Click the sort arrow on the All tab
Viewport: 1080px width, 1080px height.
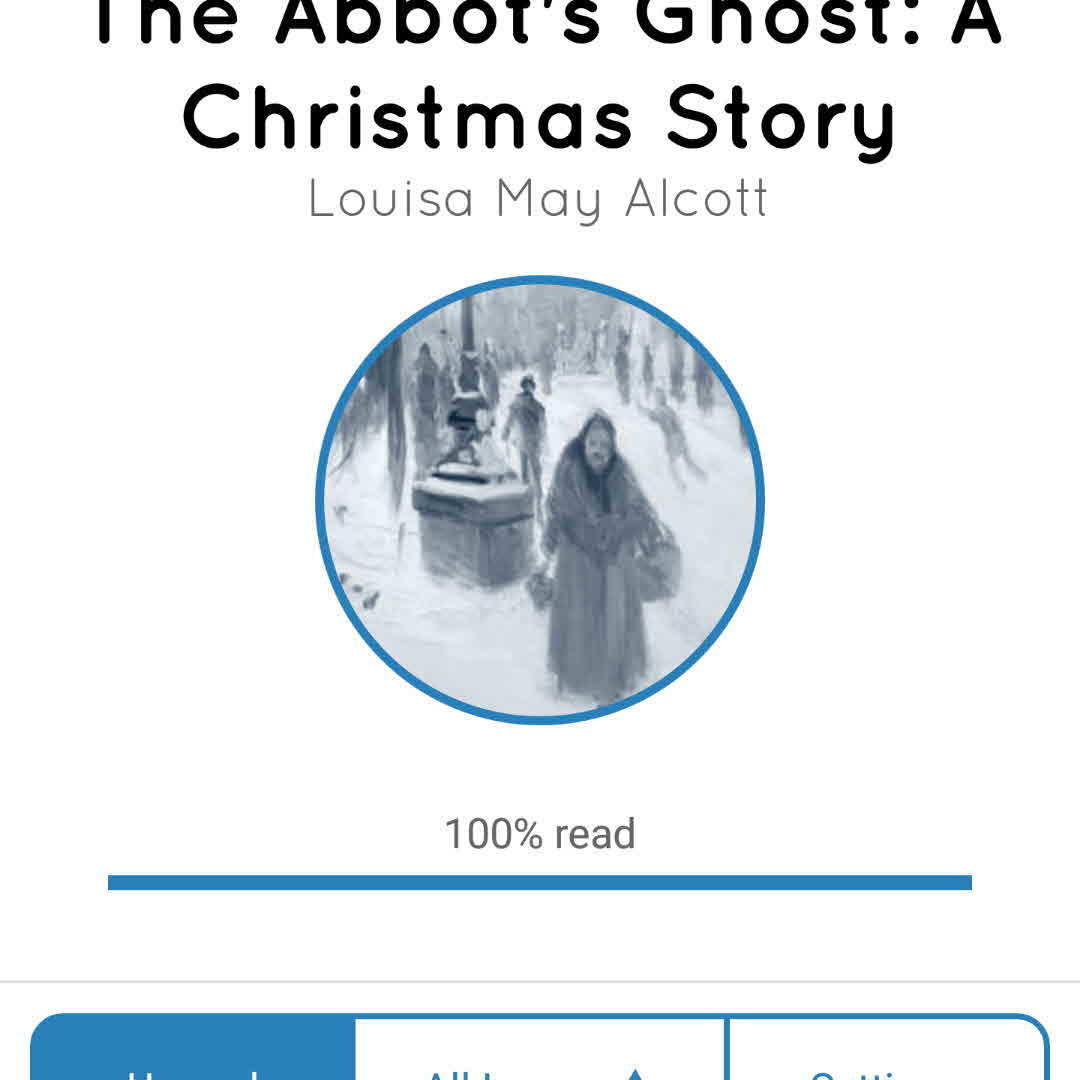(634, 1072)
